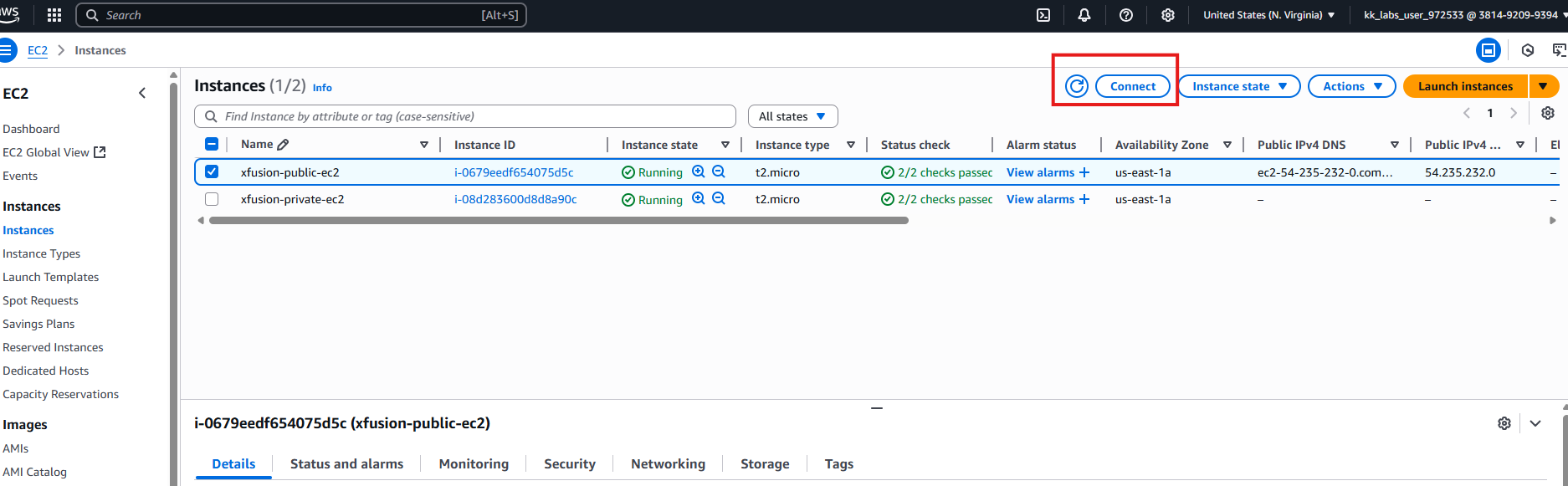Viewport: 1568px width, 486px height.
Task: Select the xfusion-private-ec2 checkbox
Action: [212, 199]
